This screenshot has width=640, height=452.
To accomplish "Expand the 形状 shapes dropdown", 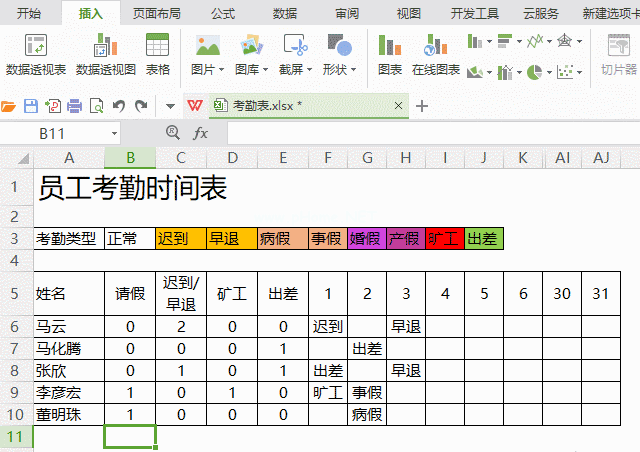I will [339, 70].
